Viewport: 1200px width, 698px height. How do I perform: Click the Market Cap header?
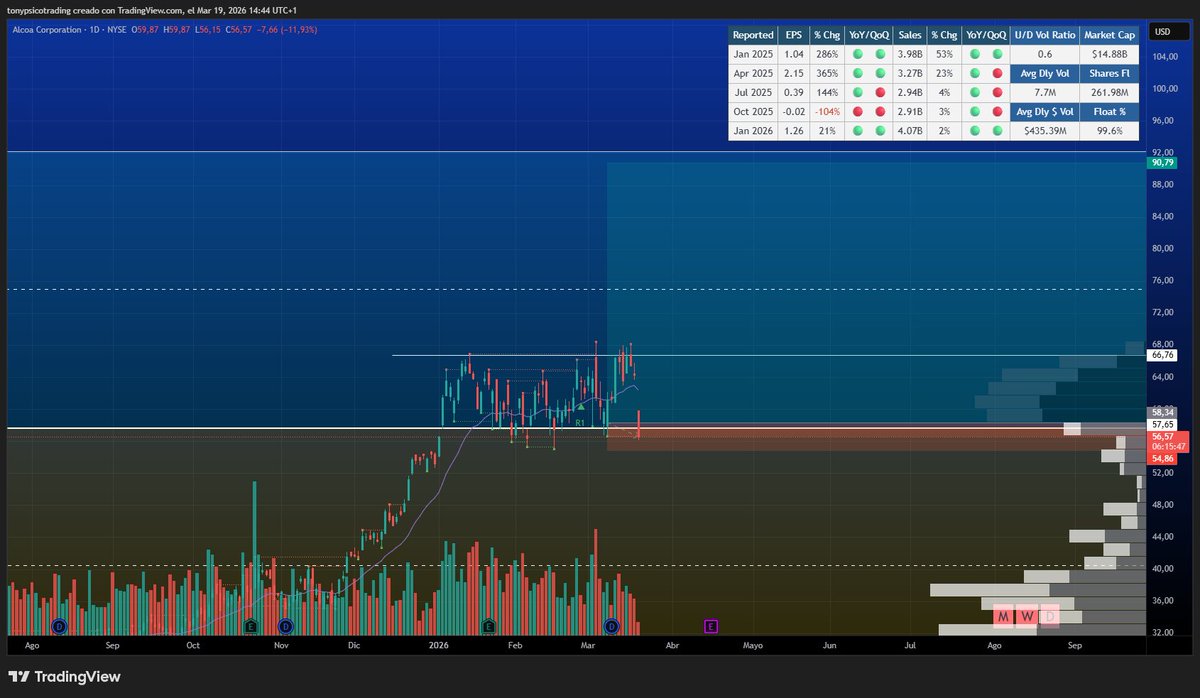click(1109, 35)
